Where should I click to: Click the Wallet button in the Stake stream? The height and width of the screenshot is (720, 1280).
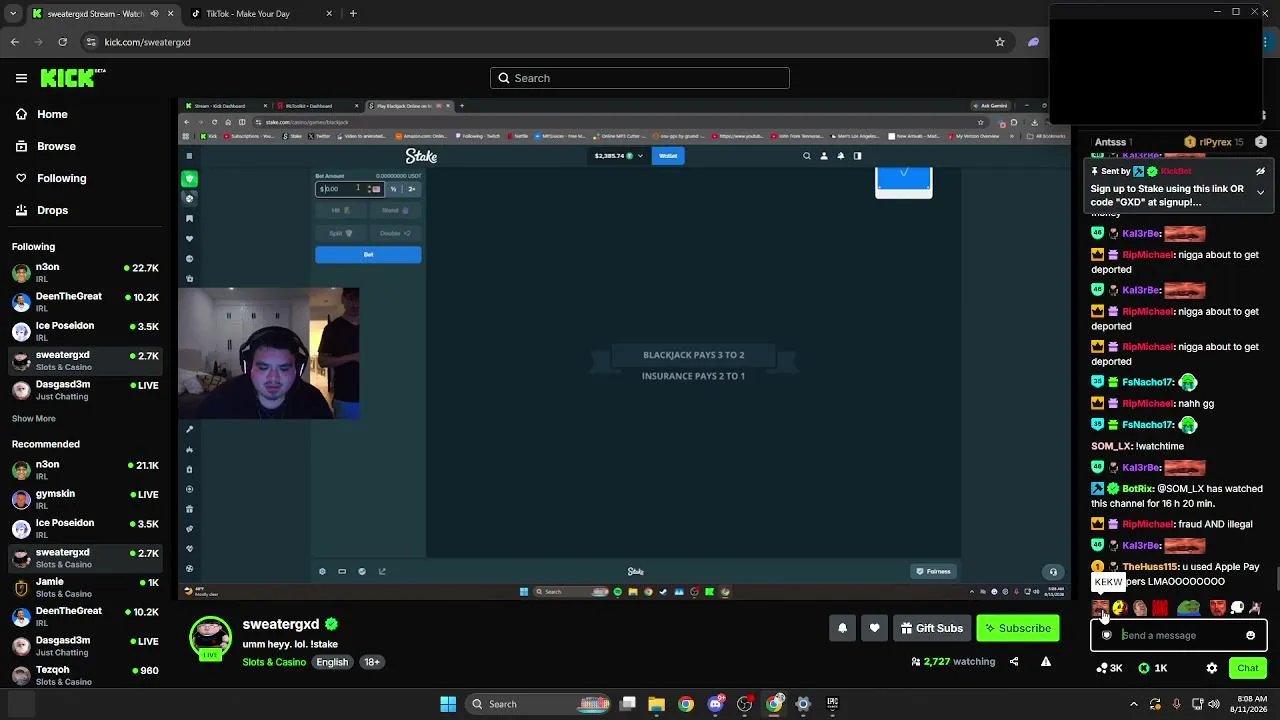[x=668, y=156]
